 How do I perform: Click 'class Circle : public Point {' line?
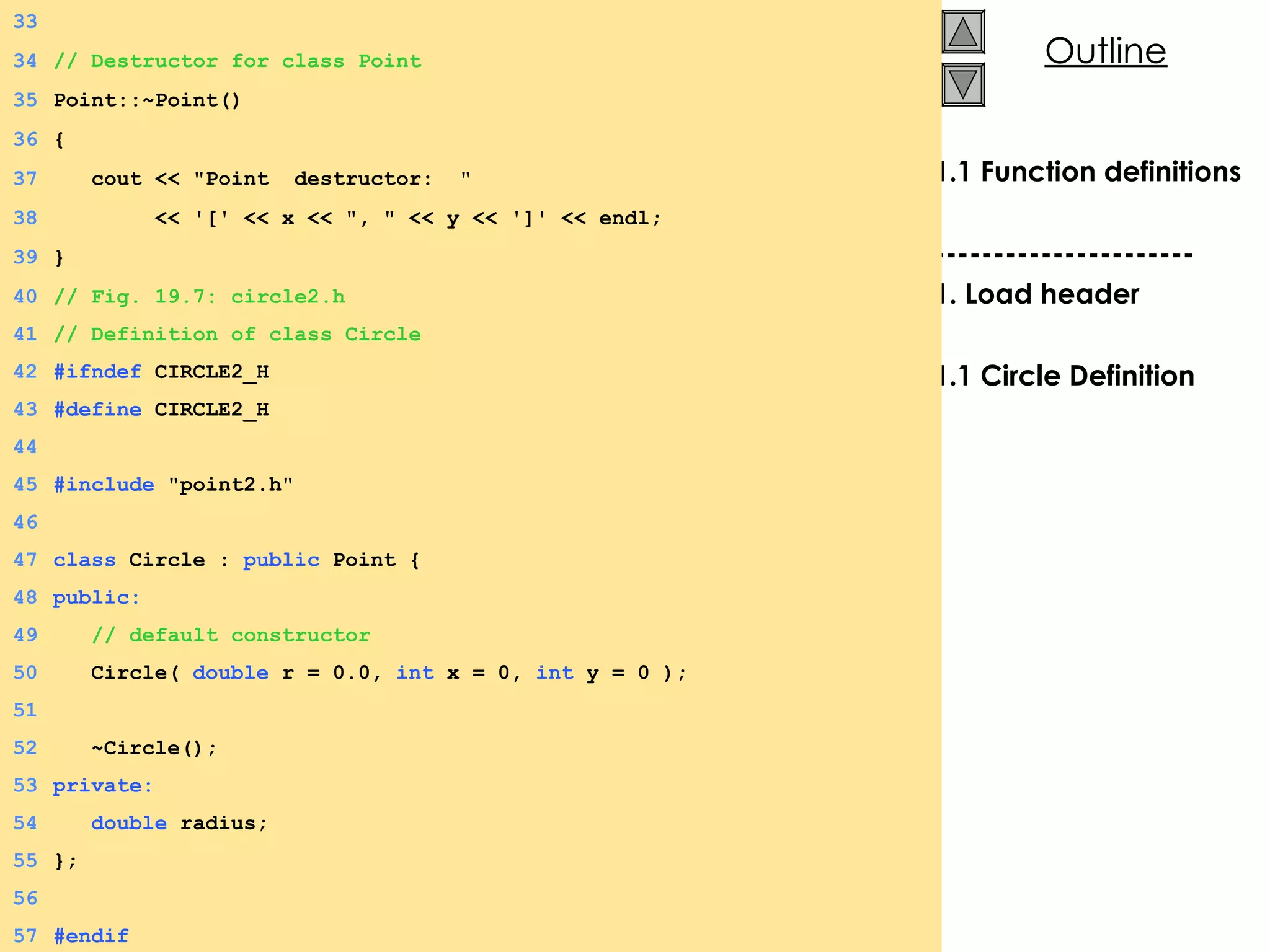click(237, 560)
